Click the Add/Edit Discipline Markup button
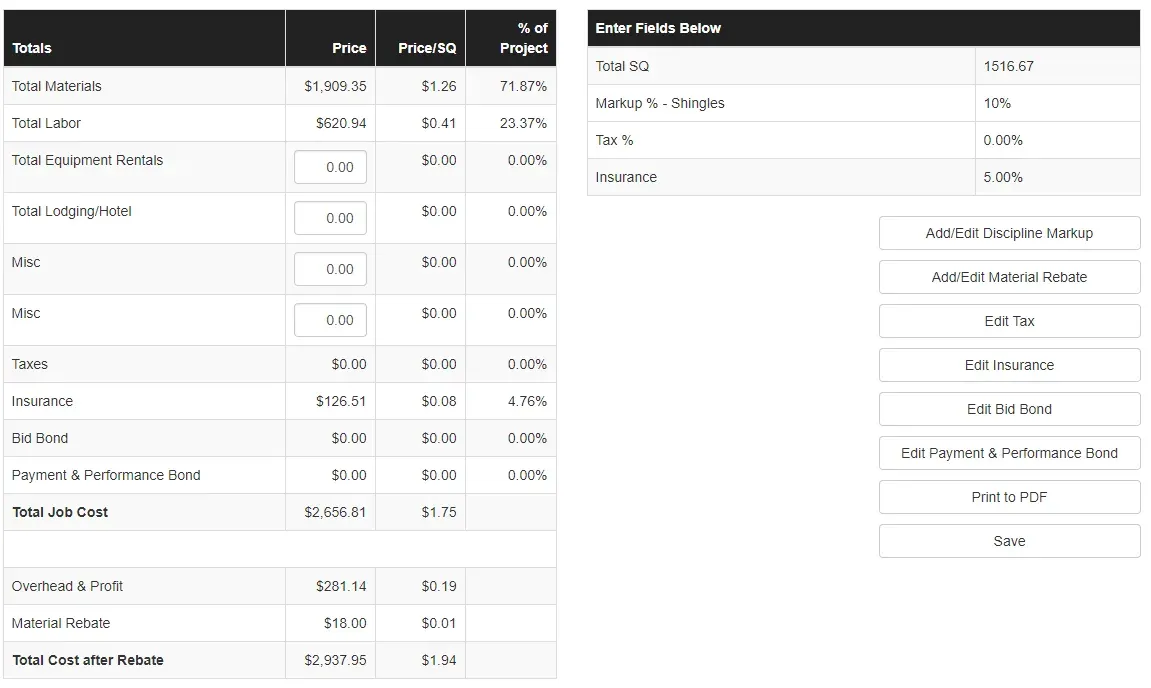Image resolution: width=1151 pixels, height=688 pixels. (1009, 233)
